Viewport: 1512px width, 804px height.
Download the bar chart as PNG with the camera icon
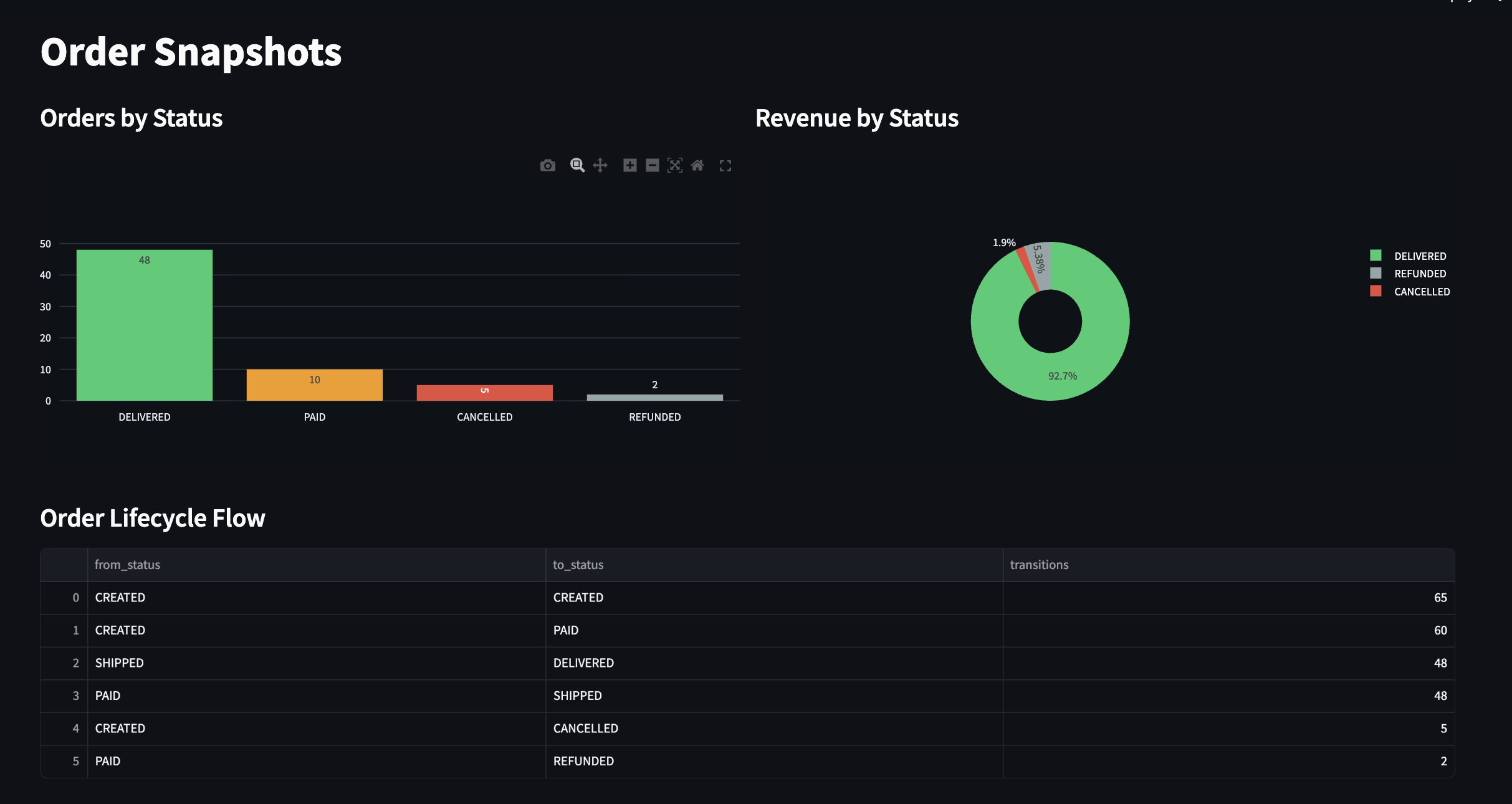pyautogui.click(x=548, y=165)
